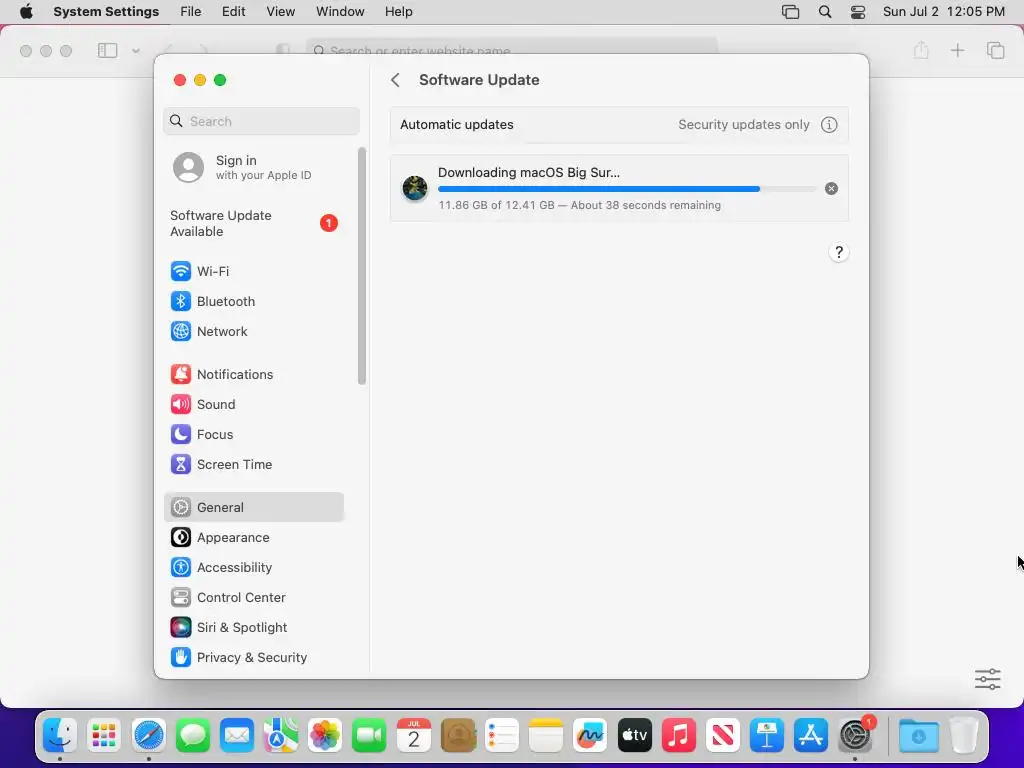1024x768 pixels.
Task: Open Freeform from the Dock
Action: pos(590,735)
